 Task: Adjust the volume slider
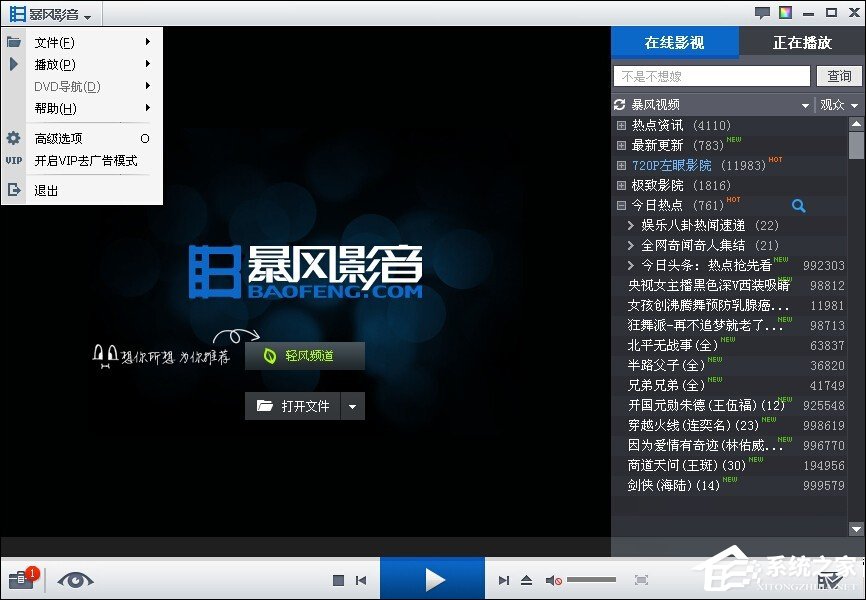(592, 579)
